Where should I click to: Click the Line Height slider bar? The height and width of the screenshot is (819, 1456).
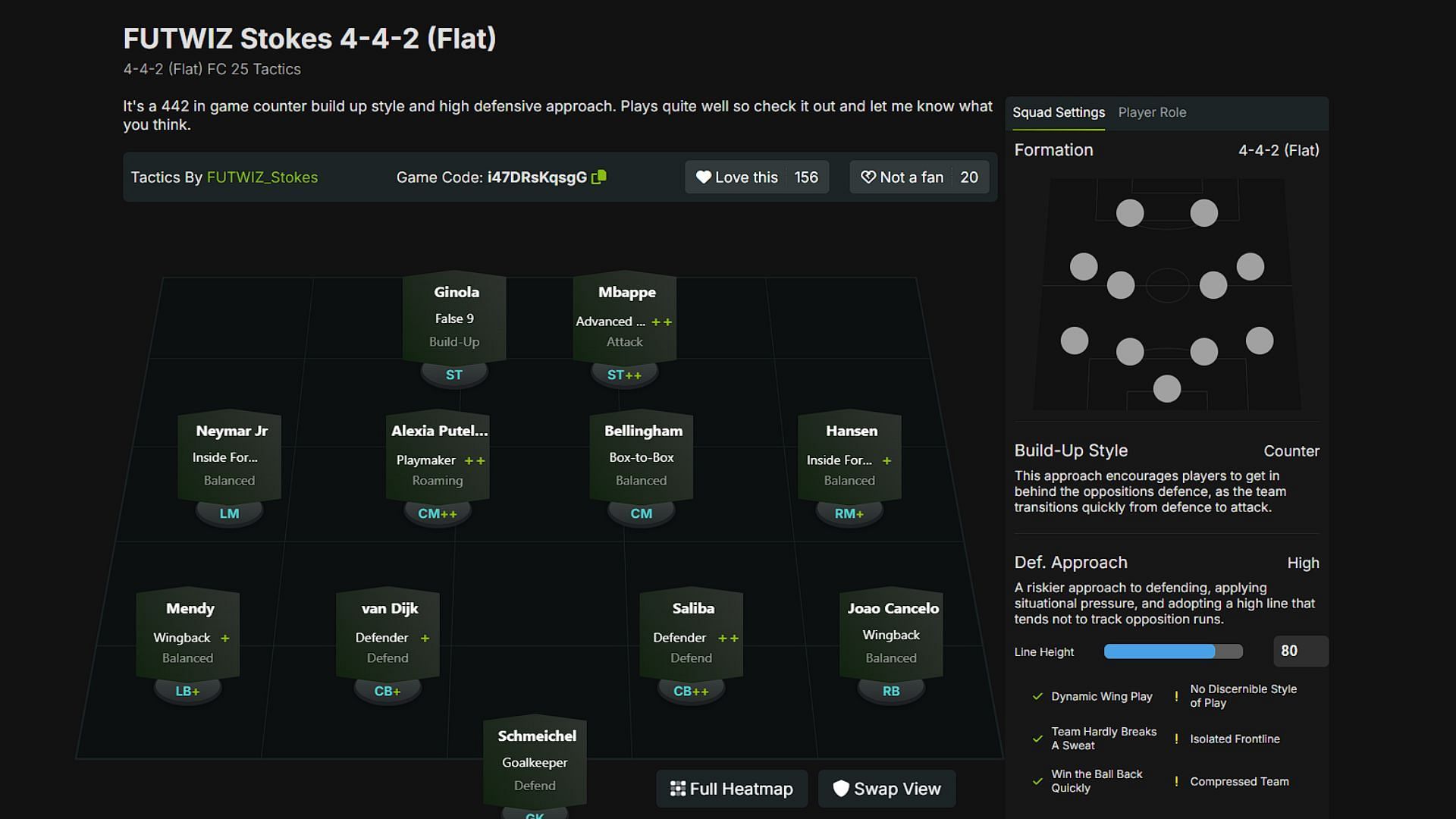1173,651
